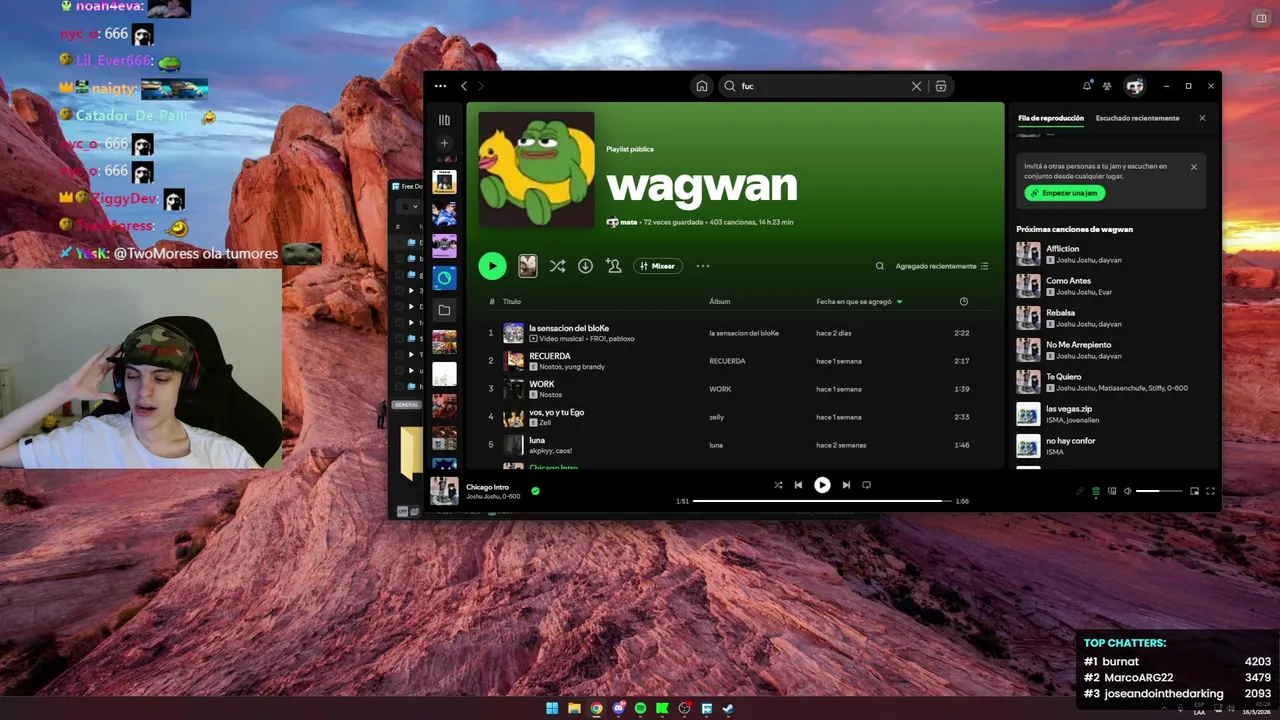
Task: Sort by the Álbum column header
Action: point(720,301)
